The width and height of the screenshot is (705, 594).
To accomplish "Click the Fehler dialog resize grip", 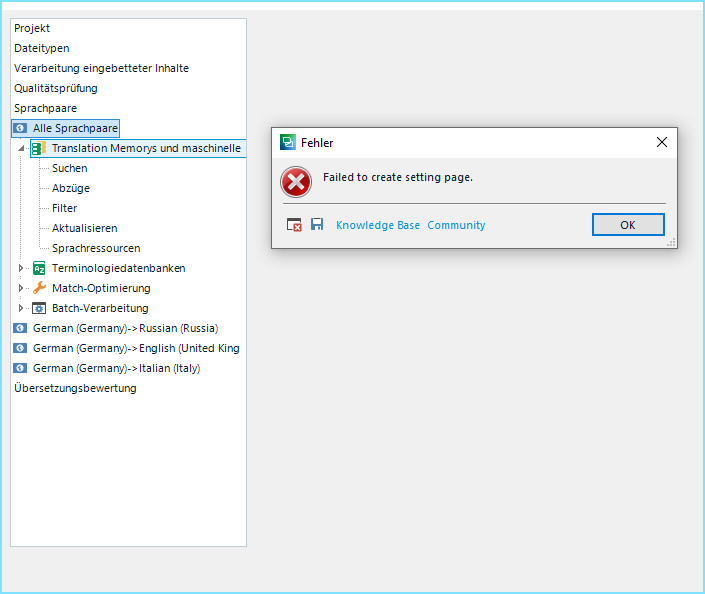I will (x=671, y=243).
